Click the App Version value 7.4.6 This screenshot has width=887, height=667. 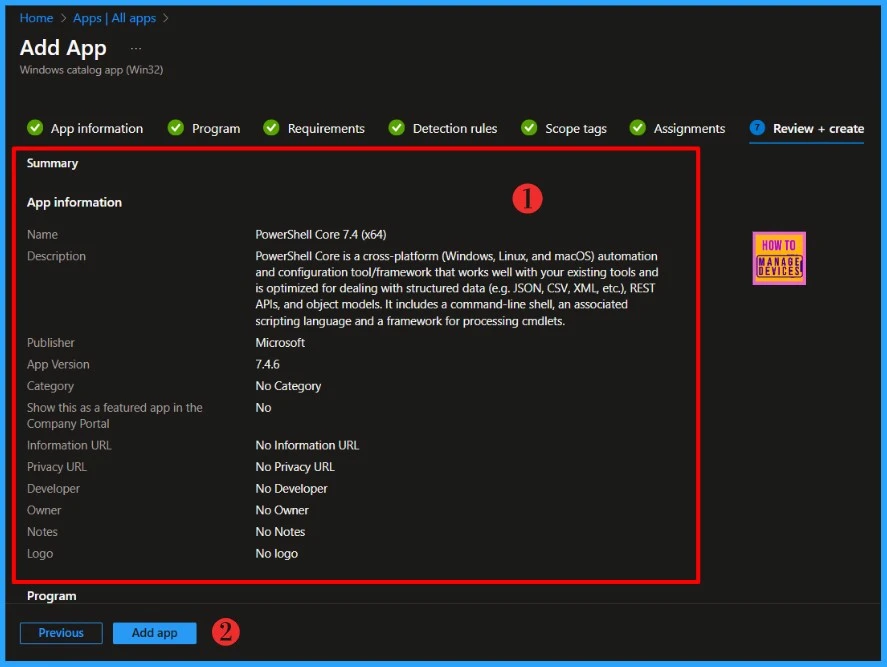[267, 364]
